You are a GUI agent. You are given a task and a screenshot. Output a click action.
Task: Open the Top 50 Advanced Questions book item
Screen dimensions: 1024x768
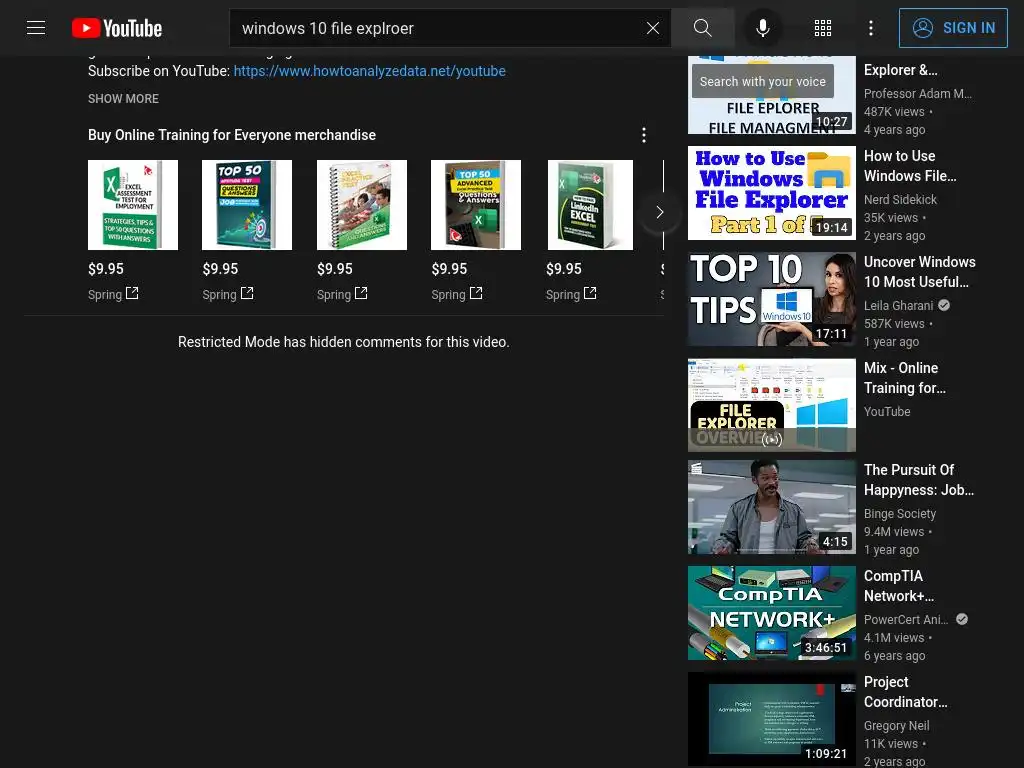click(x=476, y=205)
